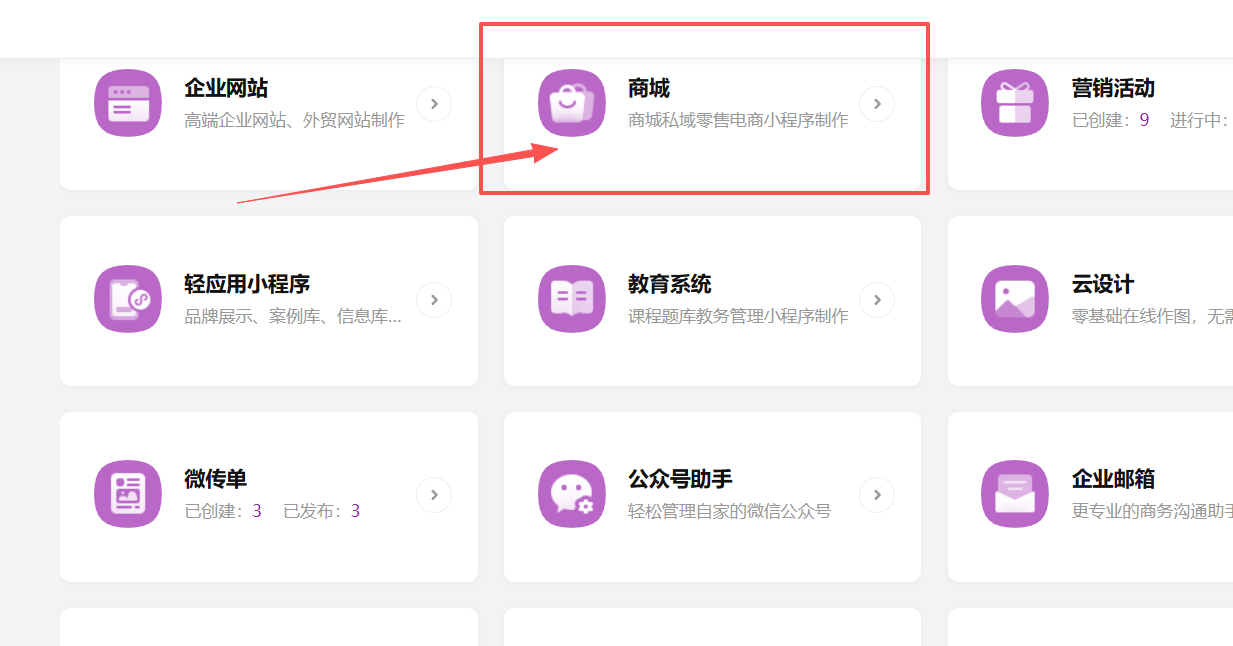Click the 教育系统 card chevron

tap(877, 299)
